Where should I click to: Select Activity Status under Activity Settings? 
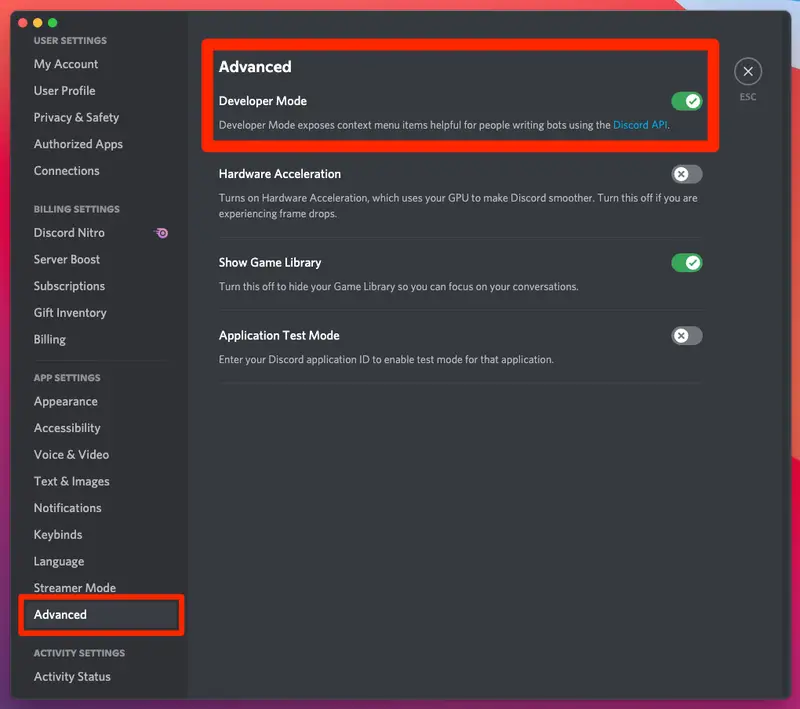tap(72, 676)
